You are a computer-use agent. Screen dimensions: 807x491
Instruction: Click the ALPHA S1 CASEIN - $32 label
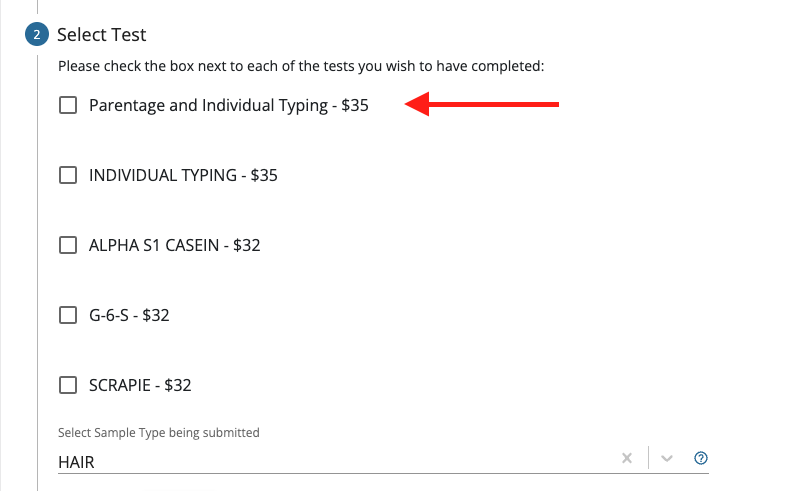[x=174, y=245]
